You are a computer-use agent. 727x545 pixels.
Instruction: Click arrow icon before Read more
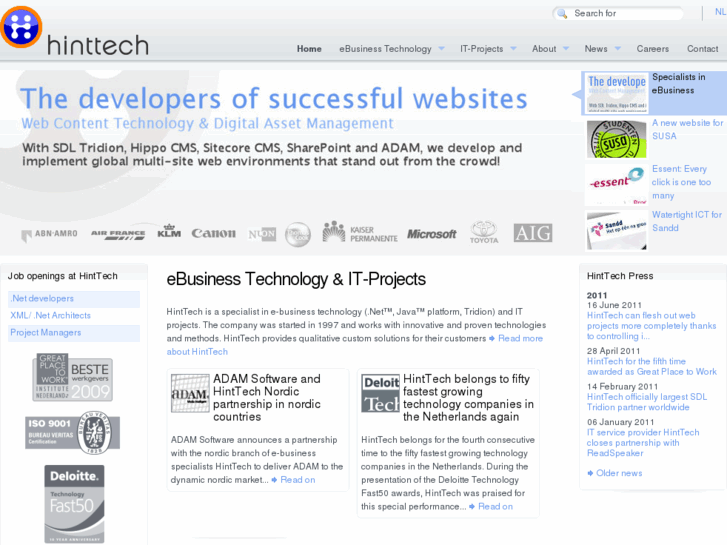pos(492,339)
